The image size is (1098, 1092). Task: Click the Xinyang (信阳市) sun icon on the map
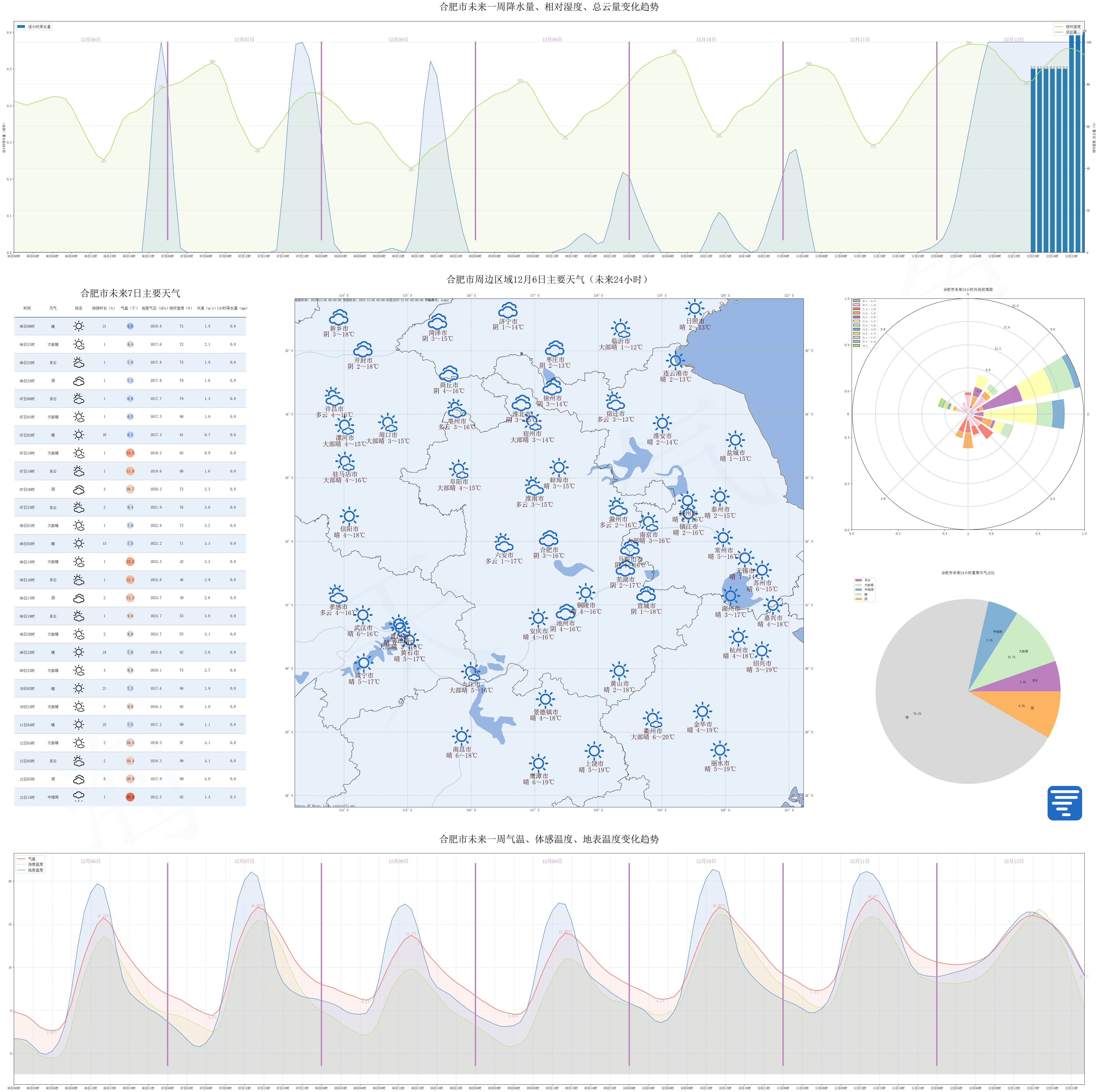349,516
